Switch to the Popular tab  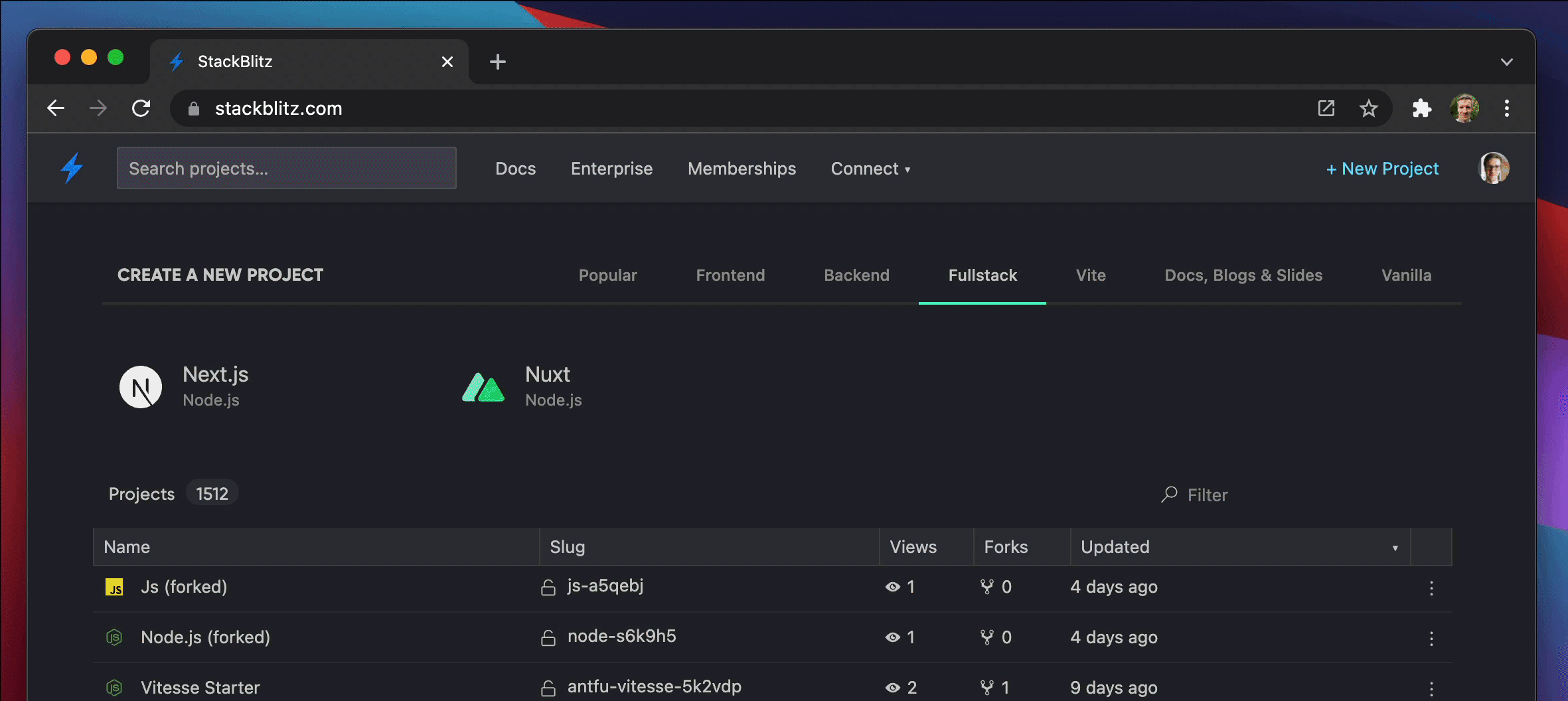click(607, 275)
